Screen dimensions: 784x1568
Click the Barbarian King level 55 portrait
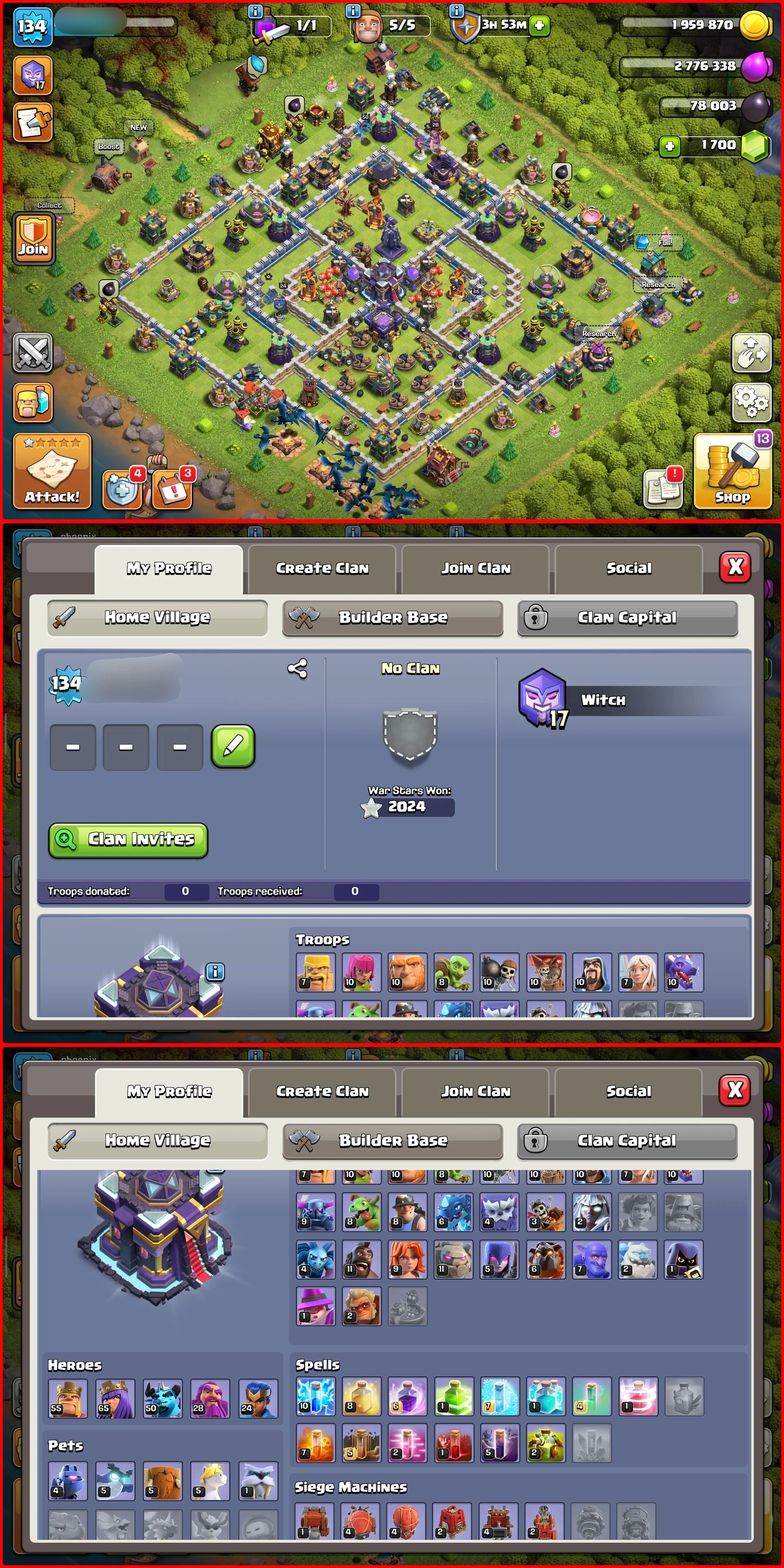[67, 1398]
